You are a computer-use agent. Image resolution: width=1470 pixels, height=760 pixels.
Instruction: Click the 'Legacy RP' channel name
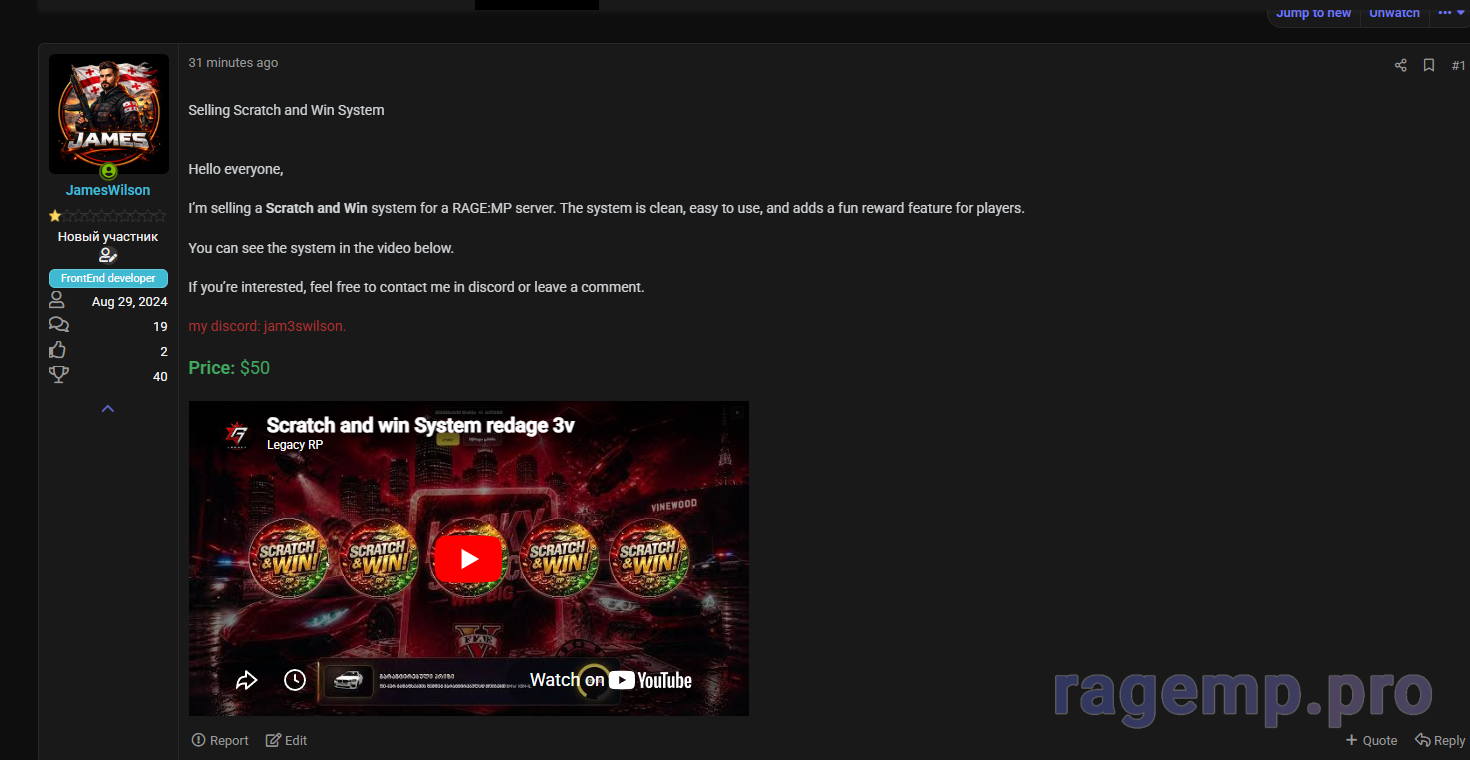point(295,445)
